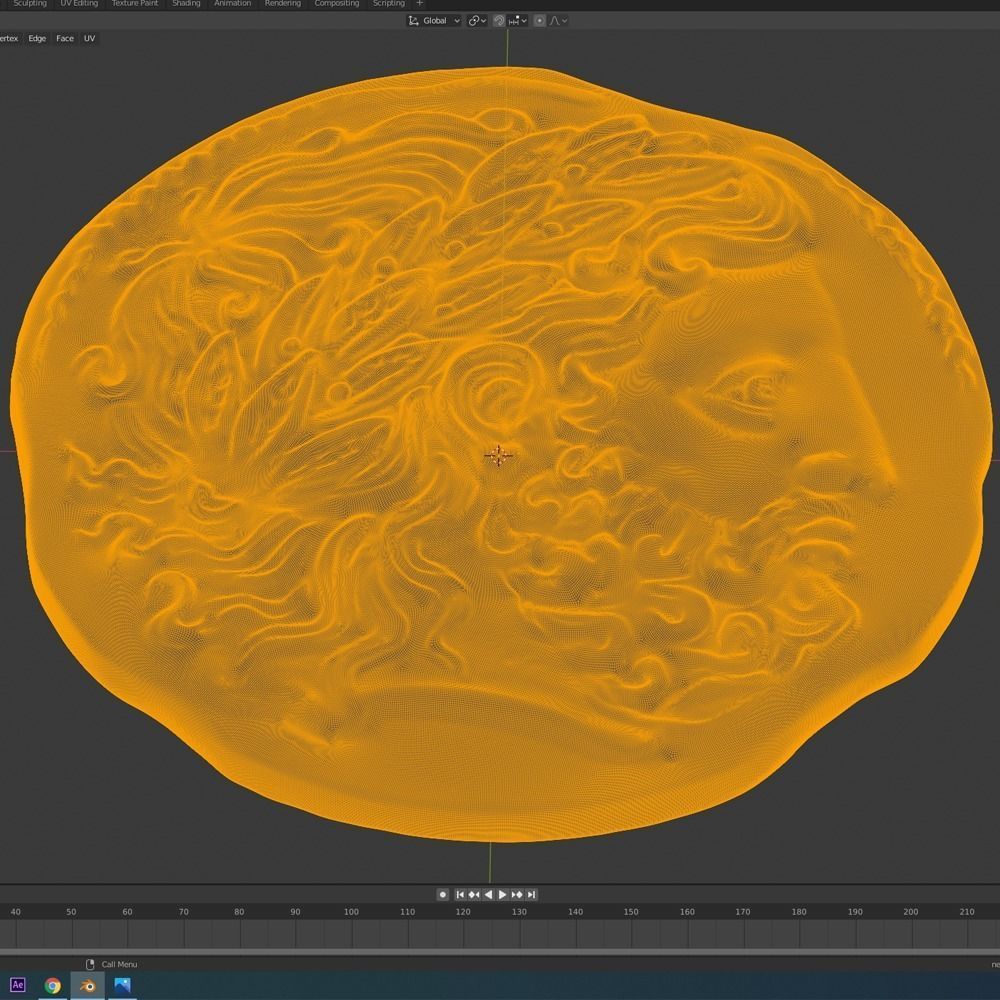Click the timeline horizontal scrollbar

click(500, 952)
